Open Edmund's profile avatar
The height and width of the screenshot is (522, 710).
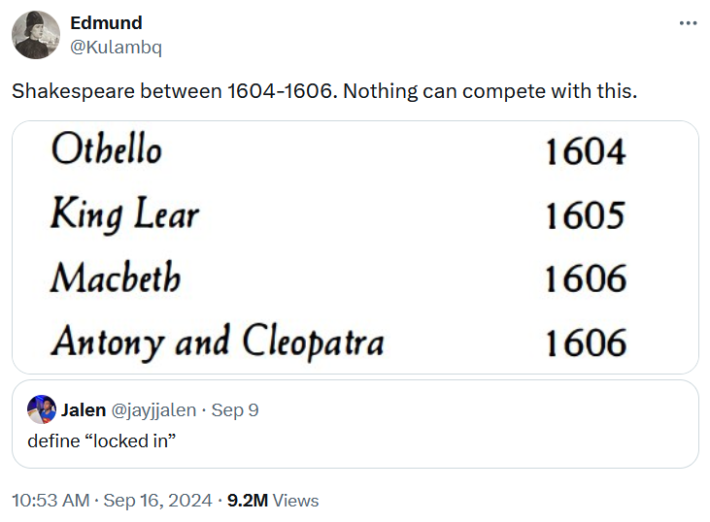click(x=36, y=35)
